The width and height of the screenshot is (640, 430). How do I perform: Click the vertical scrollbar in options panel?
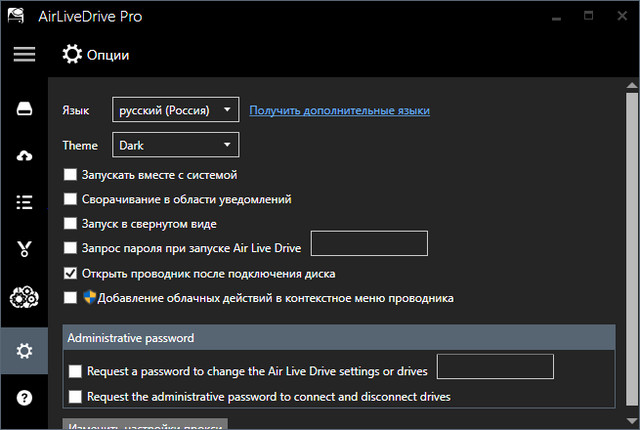pos(631,250)
